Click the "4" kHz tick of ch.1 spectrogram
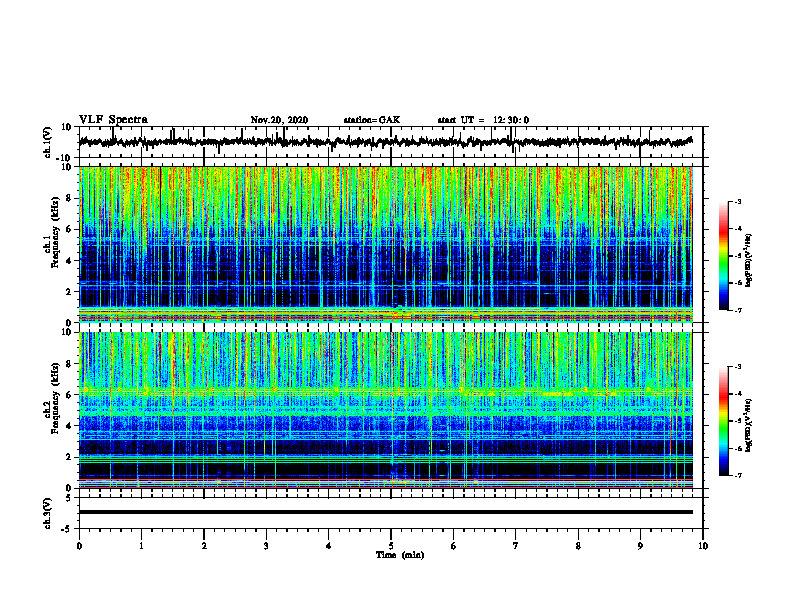This screenshot has width=792, height=612. pos(69,261)
